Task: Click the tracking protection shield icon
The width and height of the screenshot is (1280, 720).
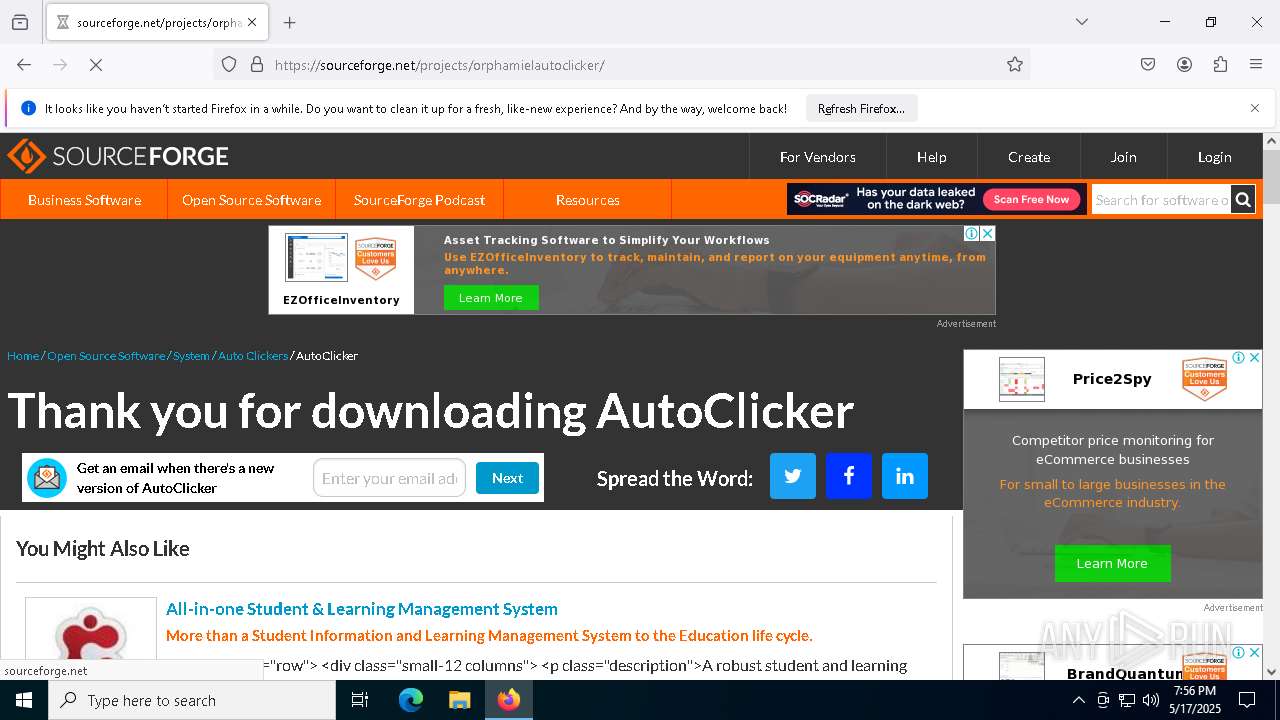Action: tap(229, 65)
